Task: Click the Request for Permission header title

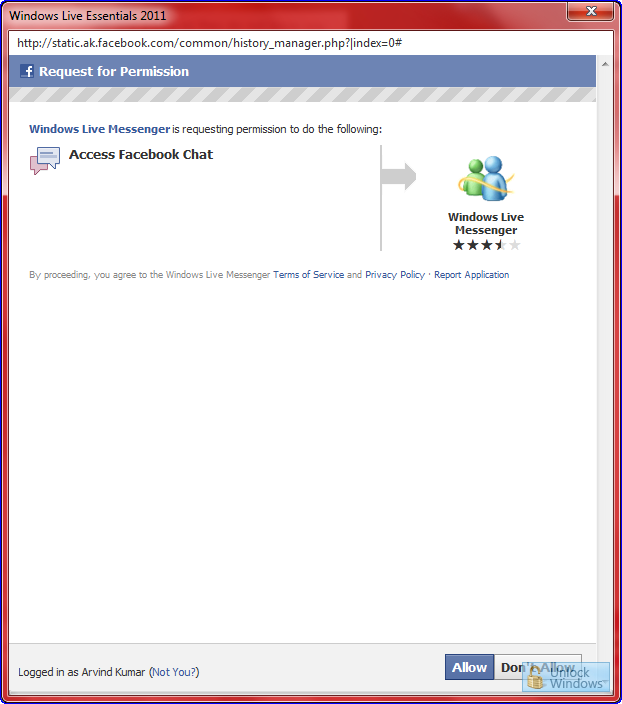Action: (x=114, y=71)
